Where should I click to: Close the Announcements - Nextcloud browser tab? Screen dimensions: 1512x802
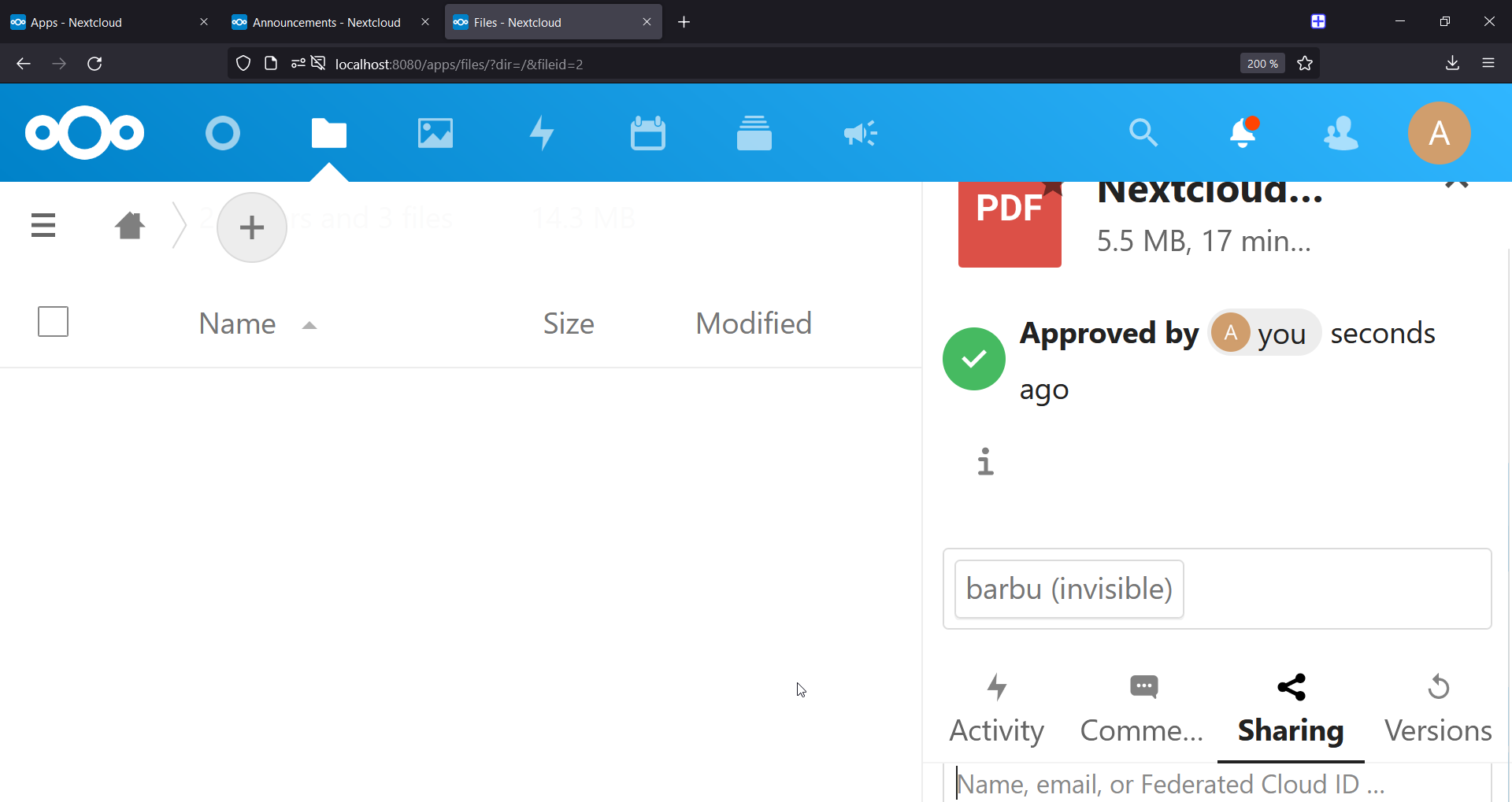(425, 22)
